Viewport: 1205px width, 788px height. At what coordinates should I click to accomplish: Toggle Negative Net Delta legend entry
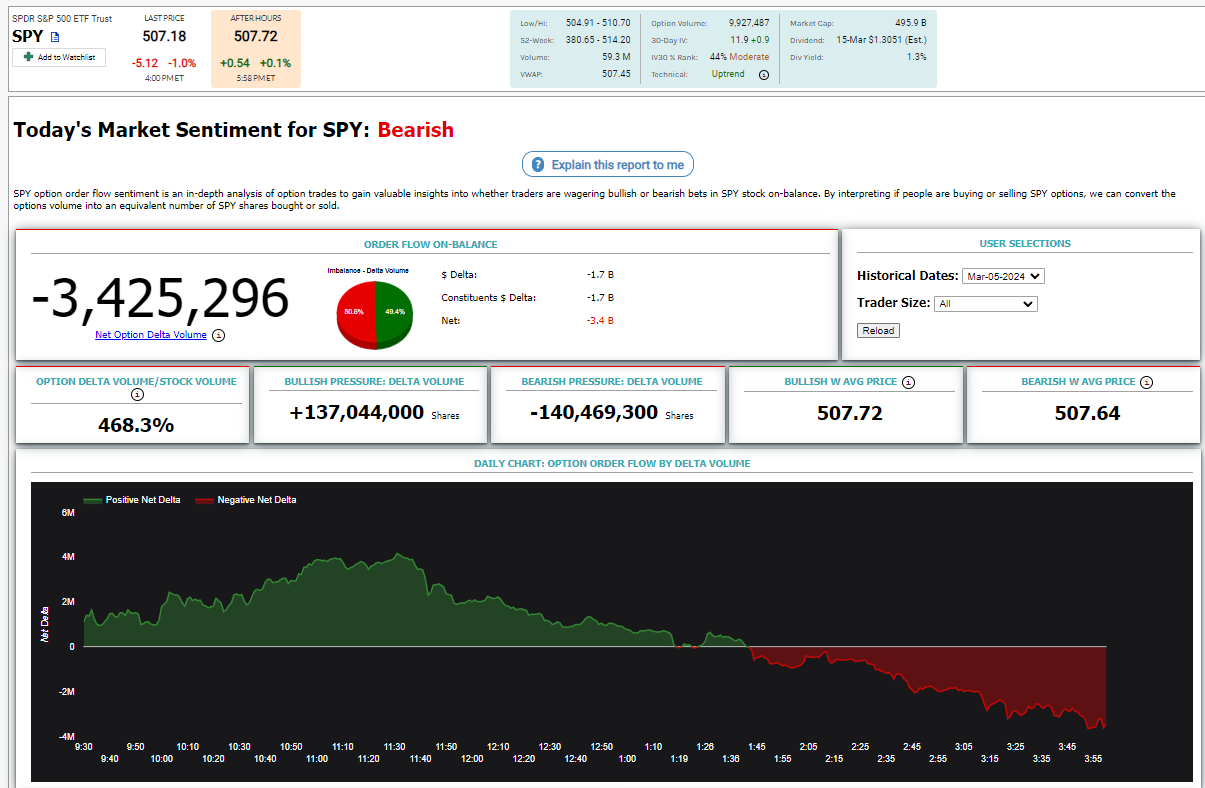coord(246,500)
